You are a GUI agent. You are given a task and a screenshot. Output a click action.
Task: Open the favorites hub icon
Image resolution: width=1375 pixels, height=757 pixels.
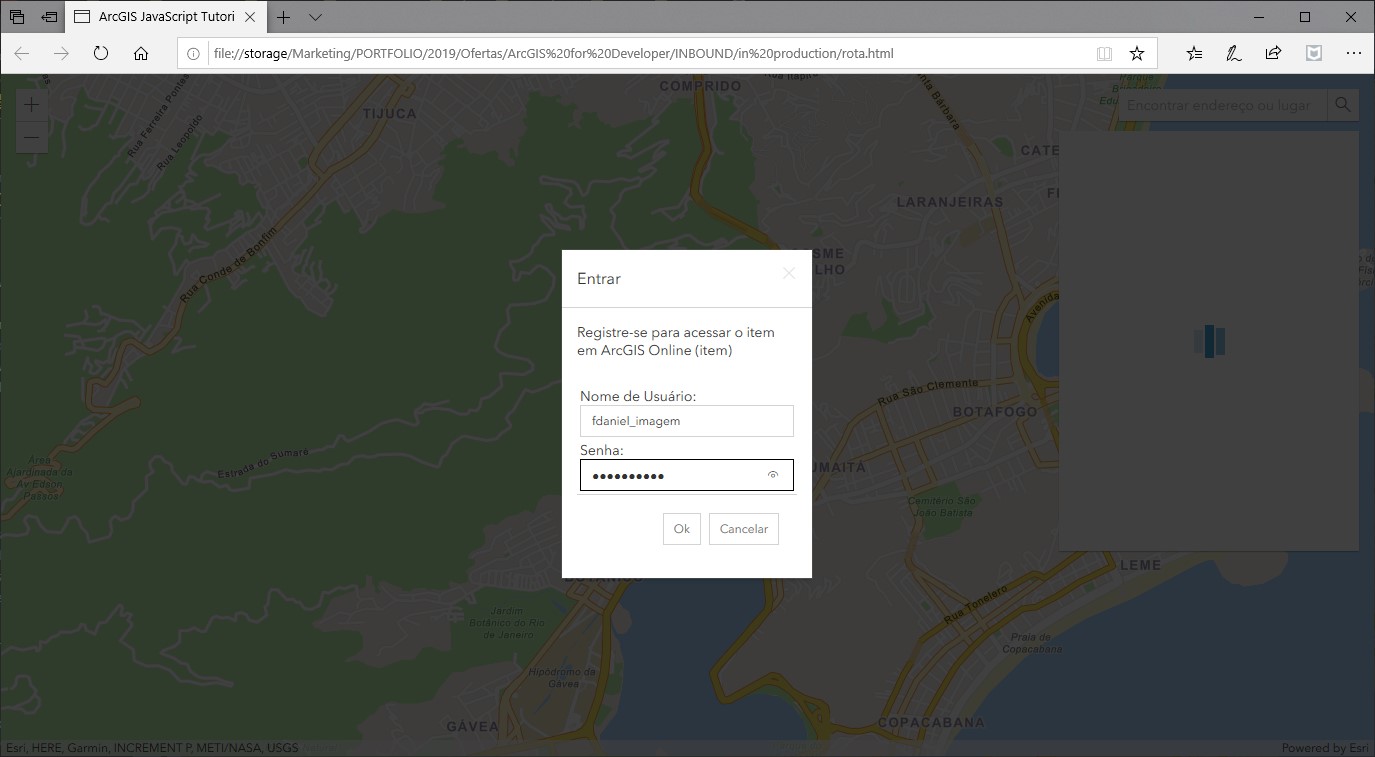point(1194,54)
